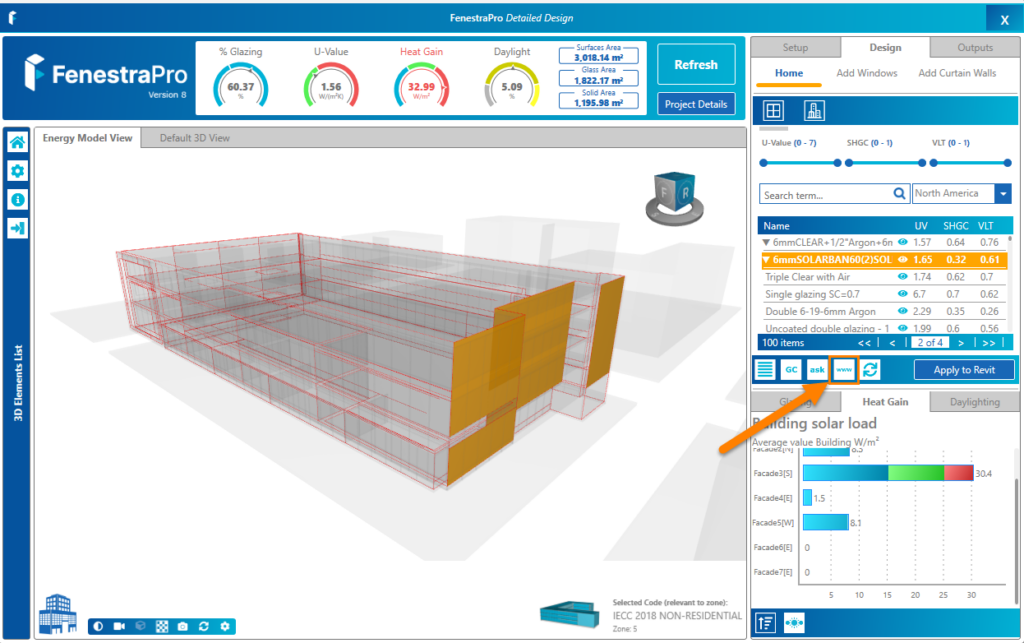Click the exit arrow icon in the left sidebar

(x=18, y=228)
